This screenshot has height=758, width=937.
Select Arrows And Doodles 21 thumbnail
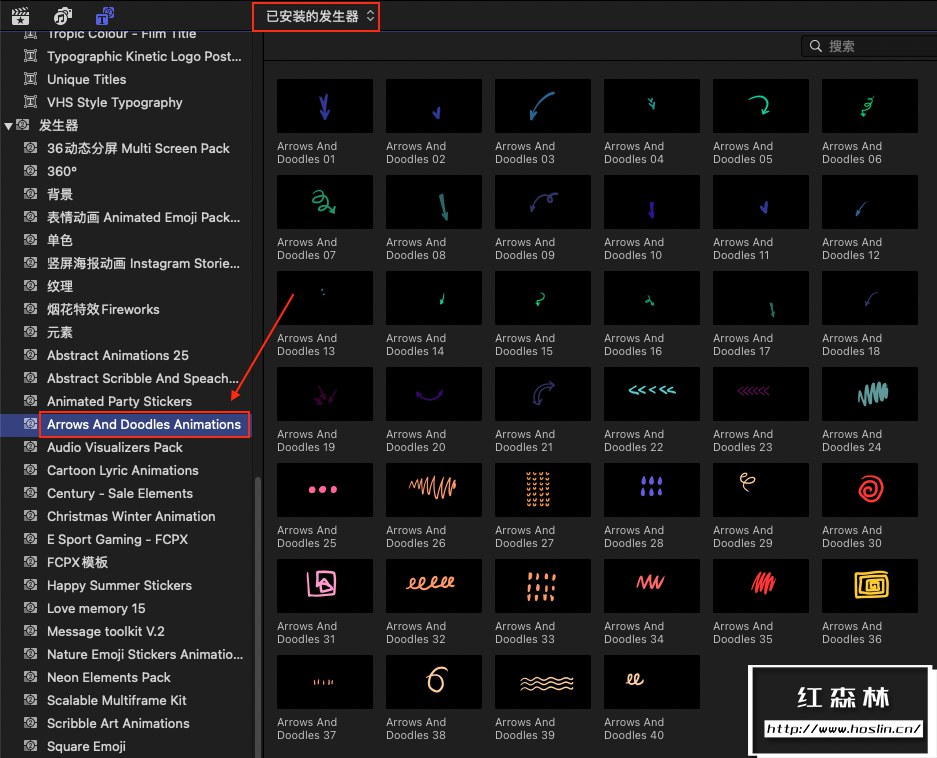(543, 394)
